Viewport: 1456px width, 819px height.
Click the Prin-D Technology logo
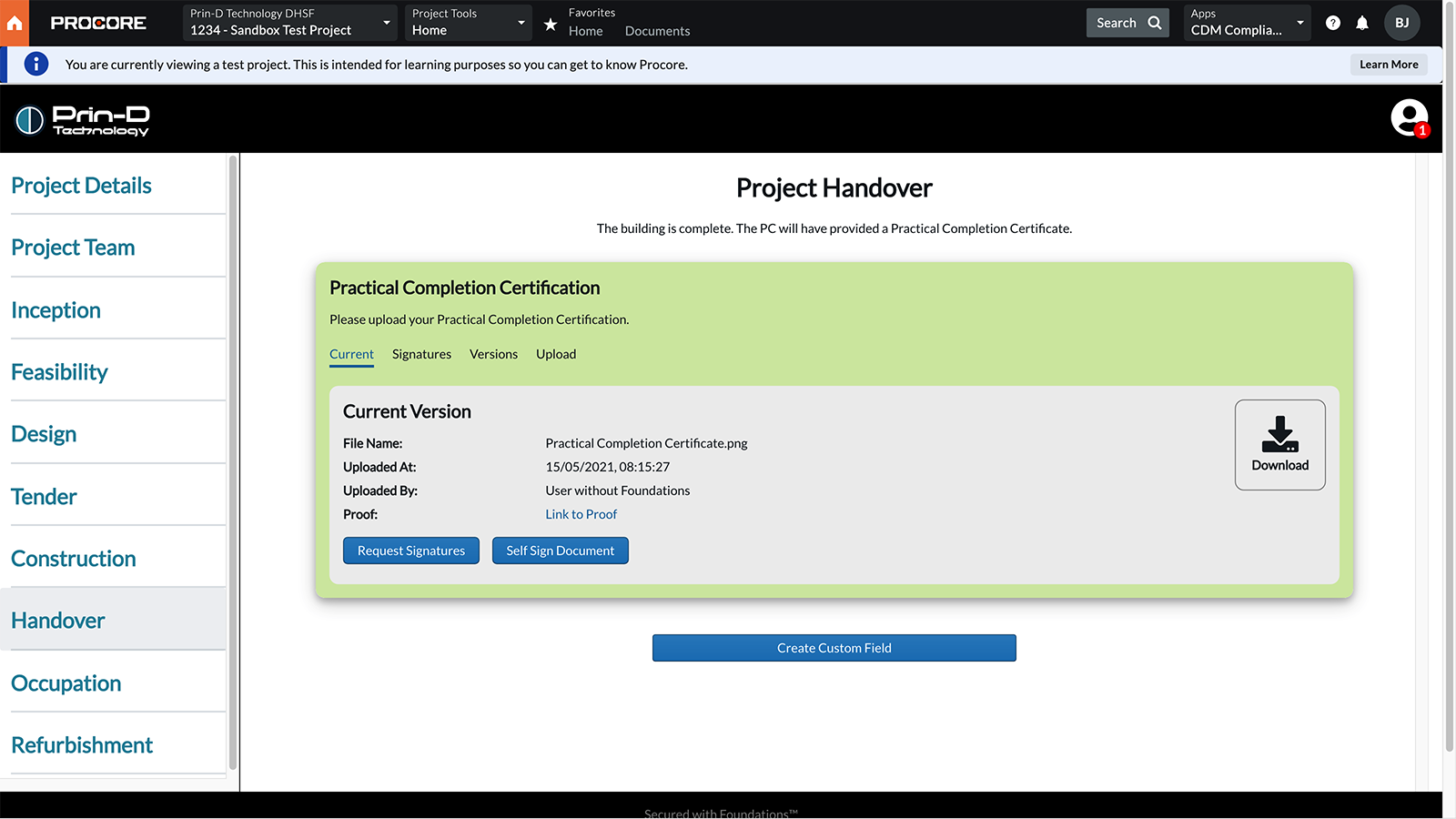82,119
